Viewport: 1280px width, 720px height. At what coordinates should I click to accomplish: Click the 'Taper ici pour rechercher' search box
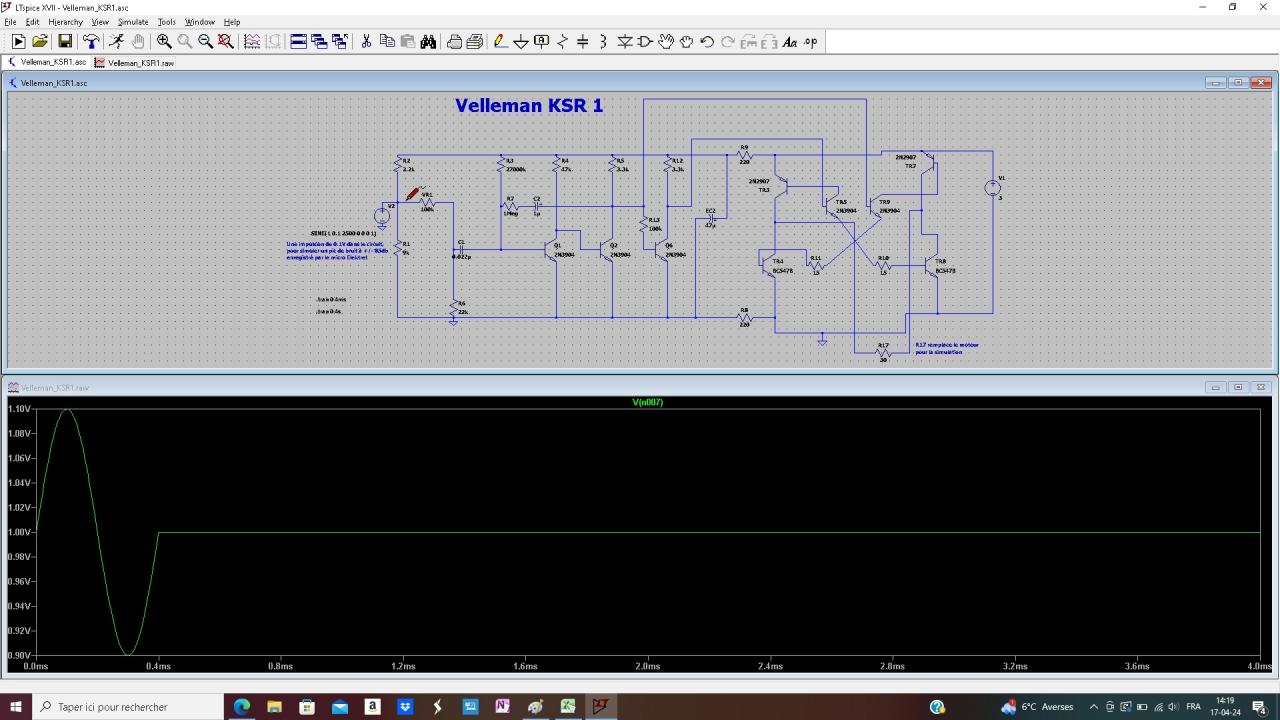128,707
